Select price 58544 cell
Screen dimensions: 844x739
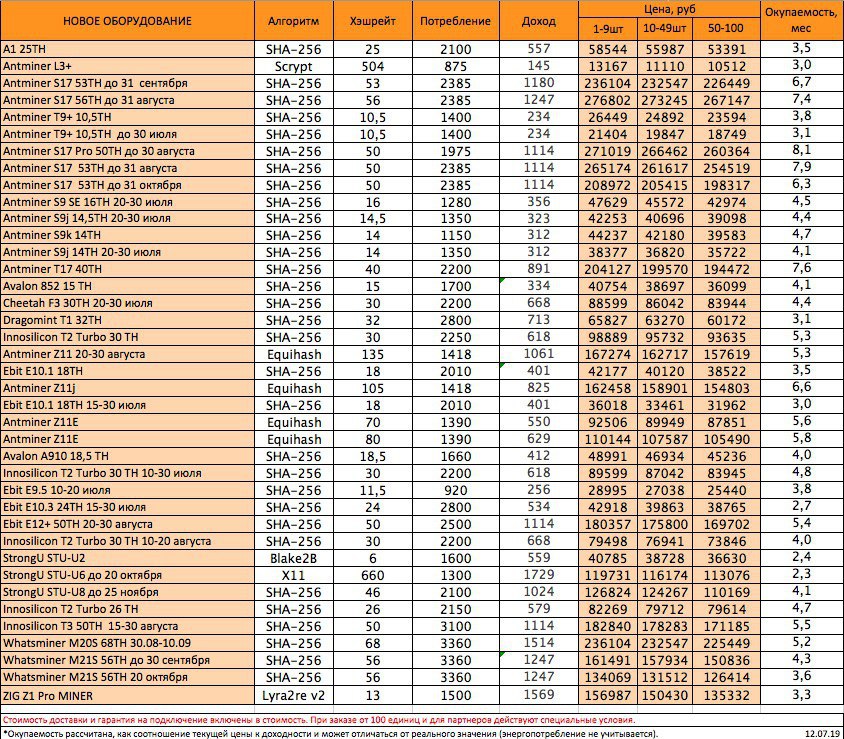pos(608,49)
